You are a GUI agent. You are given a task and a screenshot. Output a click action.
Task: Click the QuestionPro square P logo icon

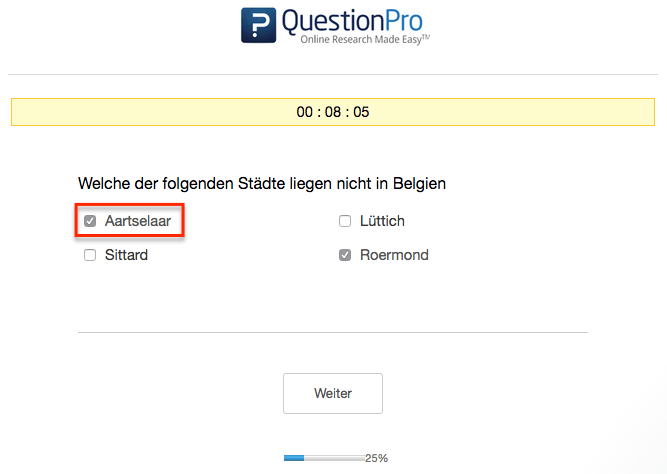pyautogui.click(x=258, y=25)
